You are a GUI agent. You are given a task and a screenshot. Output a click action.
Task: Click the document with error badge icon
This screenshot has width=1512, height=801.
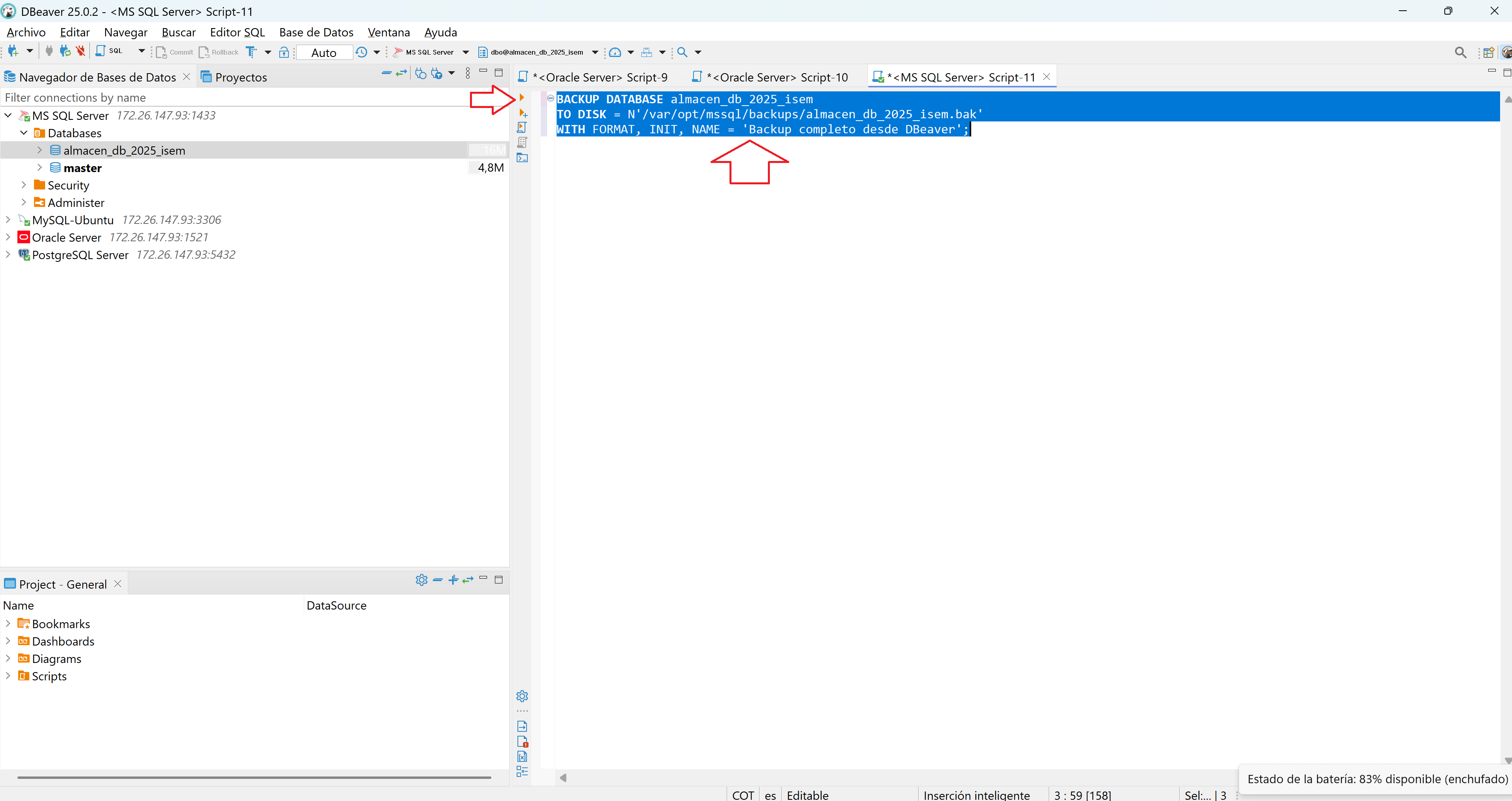[x=522, y=742]
